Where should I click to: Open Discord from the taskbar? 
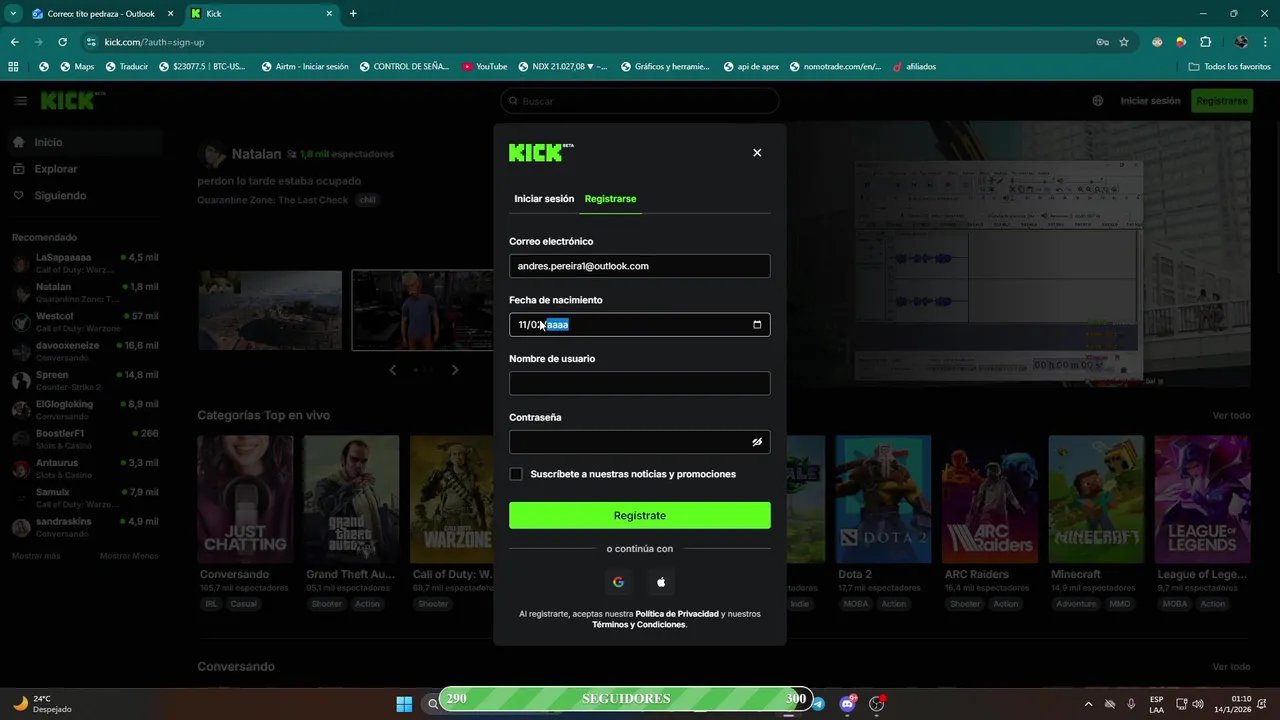pos(848,703)
